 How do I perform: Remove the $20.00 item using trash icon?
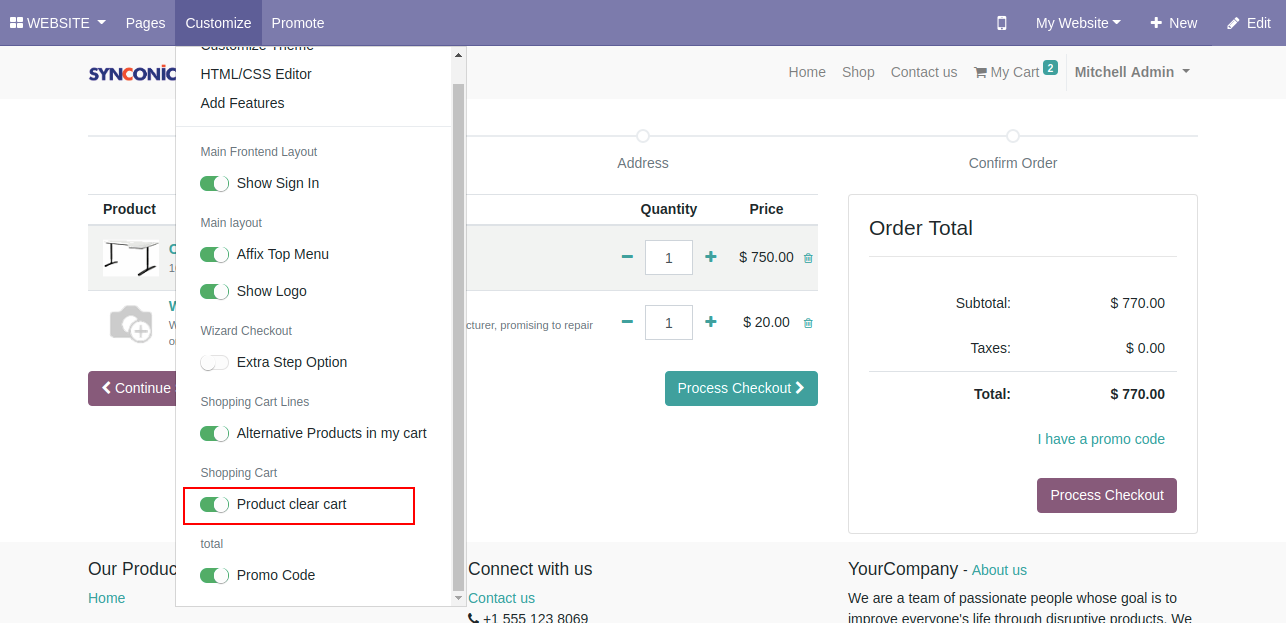[808, 323]
